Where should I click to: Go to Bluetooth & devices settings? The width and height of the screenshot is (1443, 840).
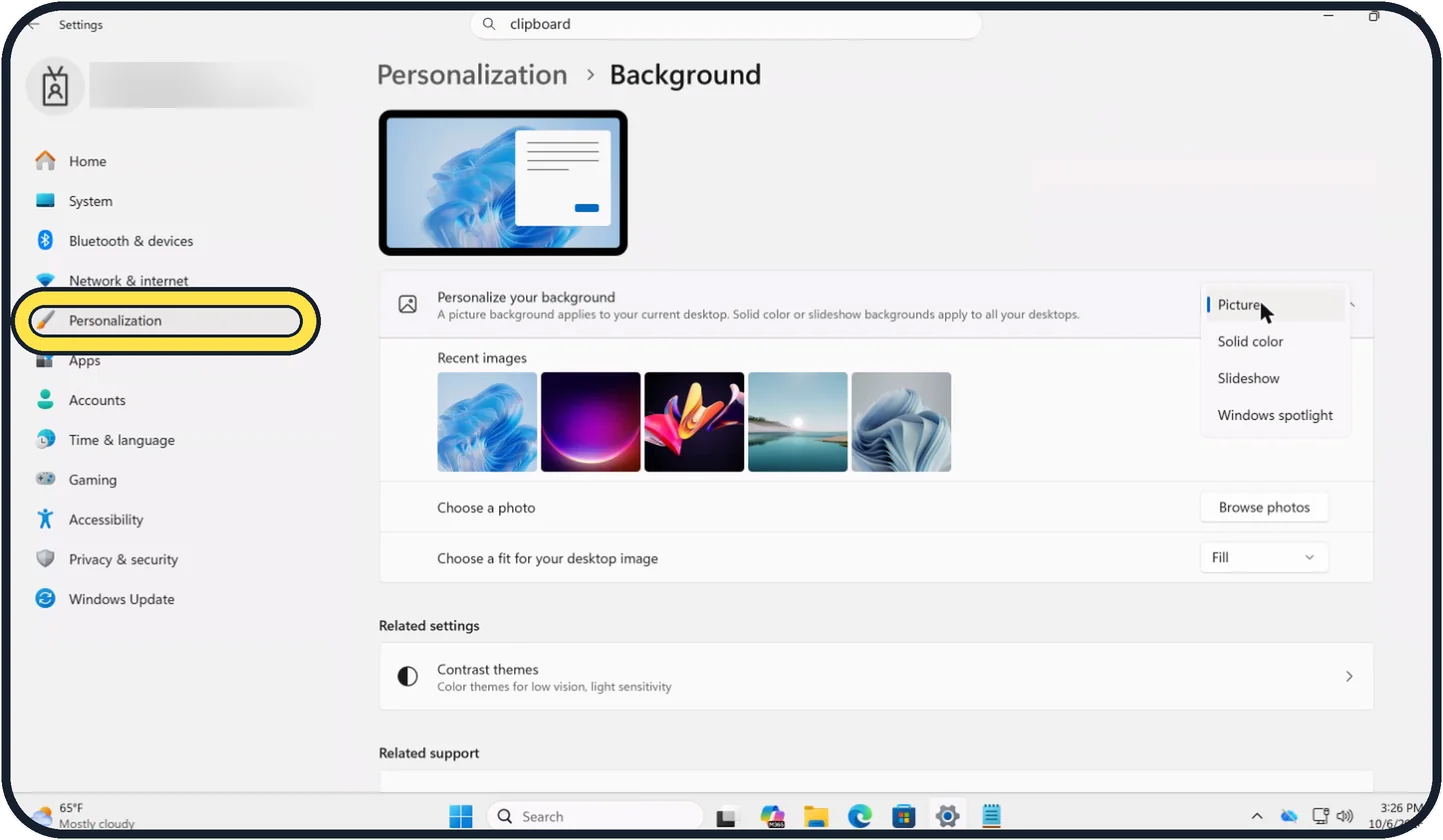pyautogui.click(x=130, y=241)
